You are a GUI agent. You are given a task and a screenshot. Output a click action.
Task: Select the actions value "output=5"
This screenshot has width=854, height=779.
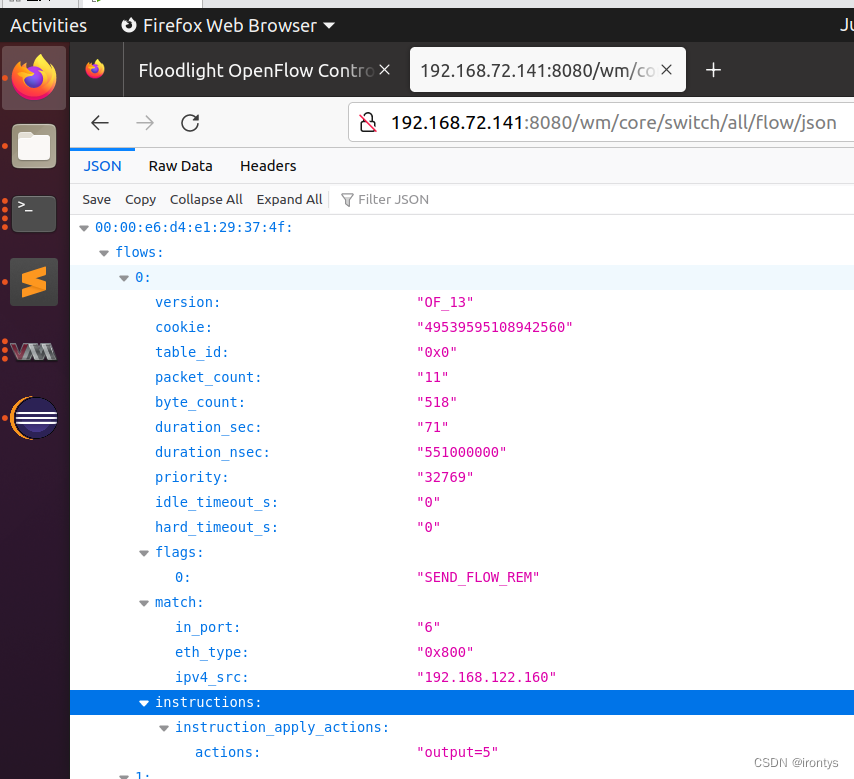pyautogui.click(x=458, y=753)
